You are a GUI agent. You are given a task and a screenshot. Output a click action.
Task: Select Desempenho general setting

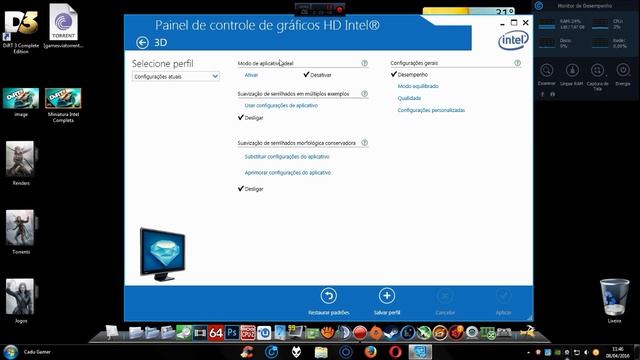[409, 75]
